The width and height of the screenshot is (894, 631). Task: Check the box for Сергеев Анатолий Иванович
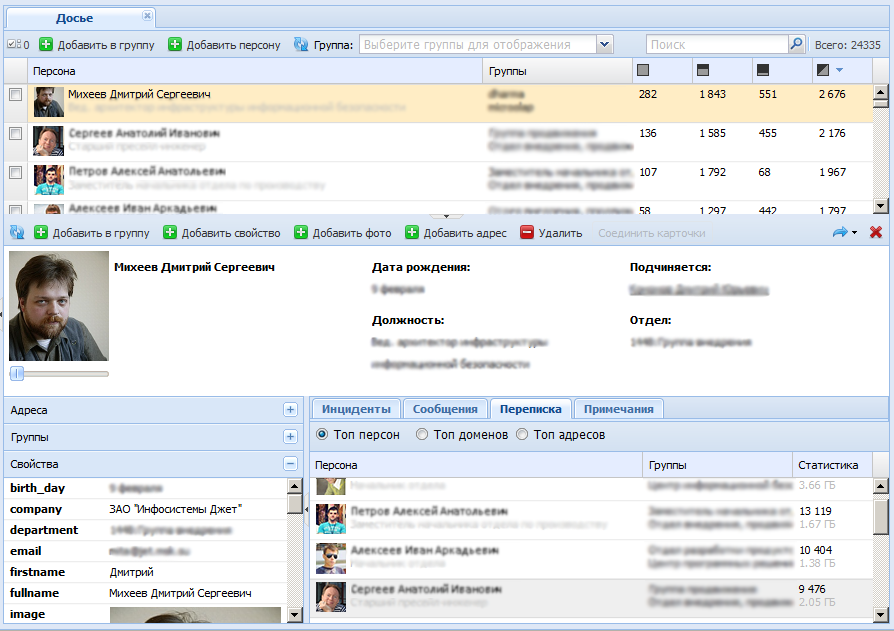pyautogui.click(x=15, y=133)
